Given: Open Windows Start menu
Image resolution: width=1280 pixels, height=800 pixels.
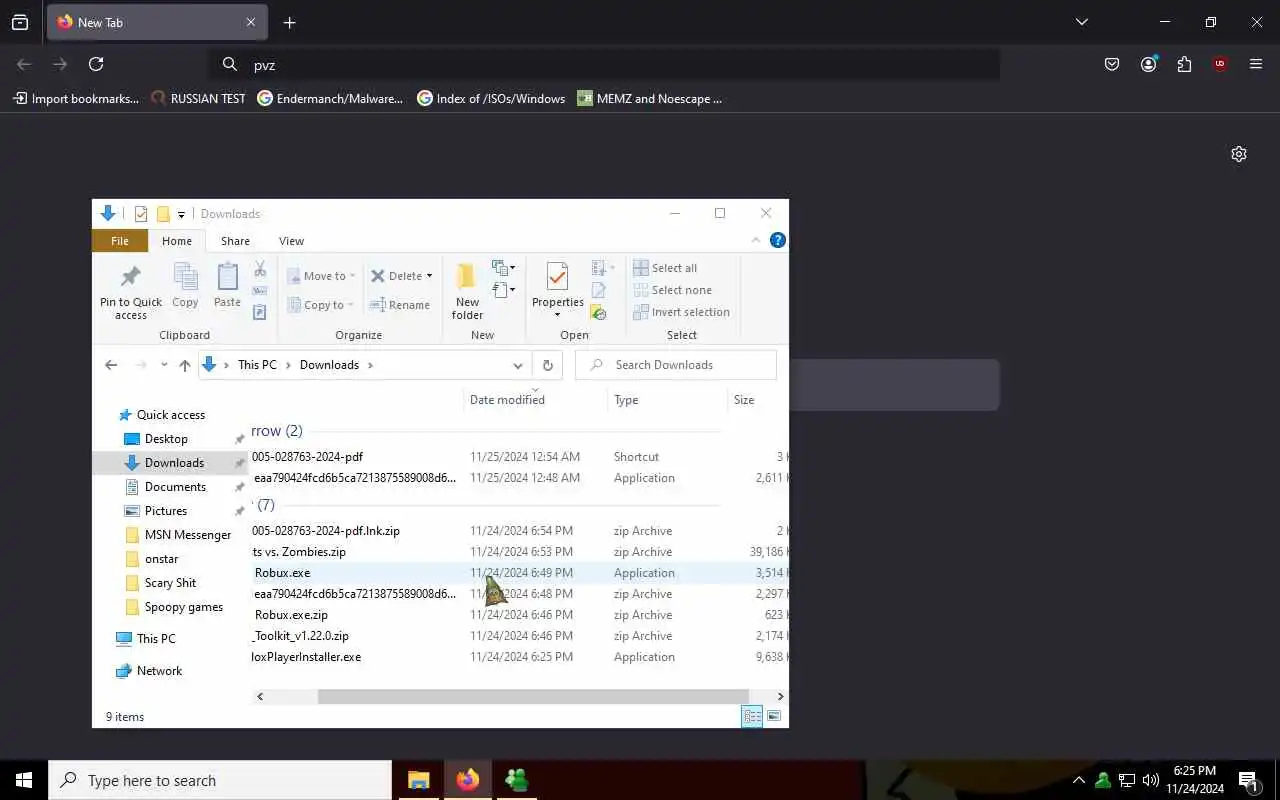Looking at the screenshot, I should (24, 780).
